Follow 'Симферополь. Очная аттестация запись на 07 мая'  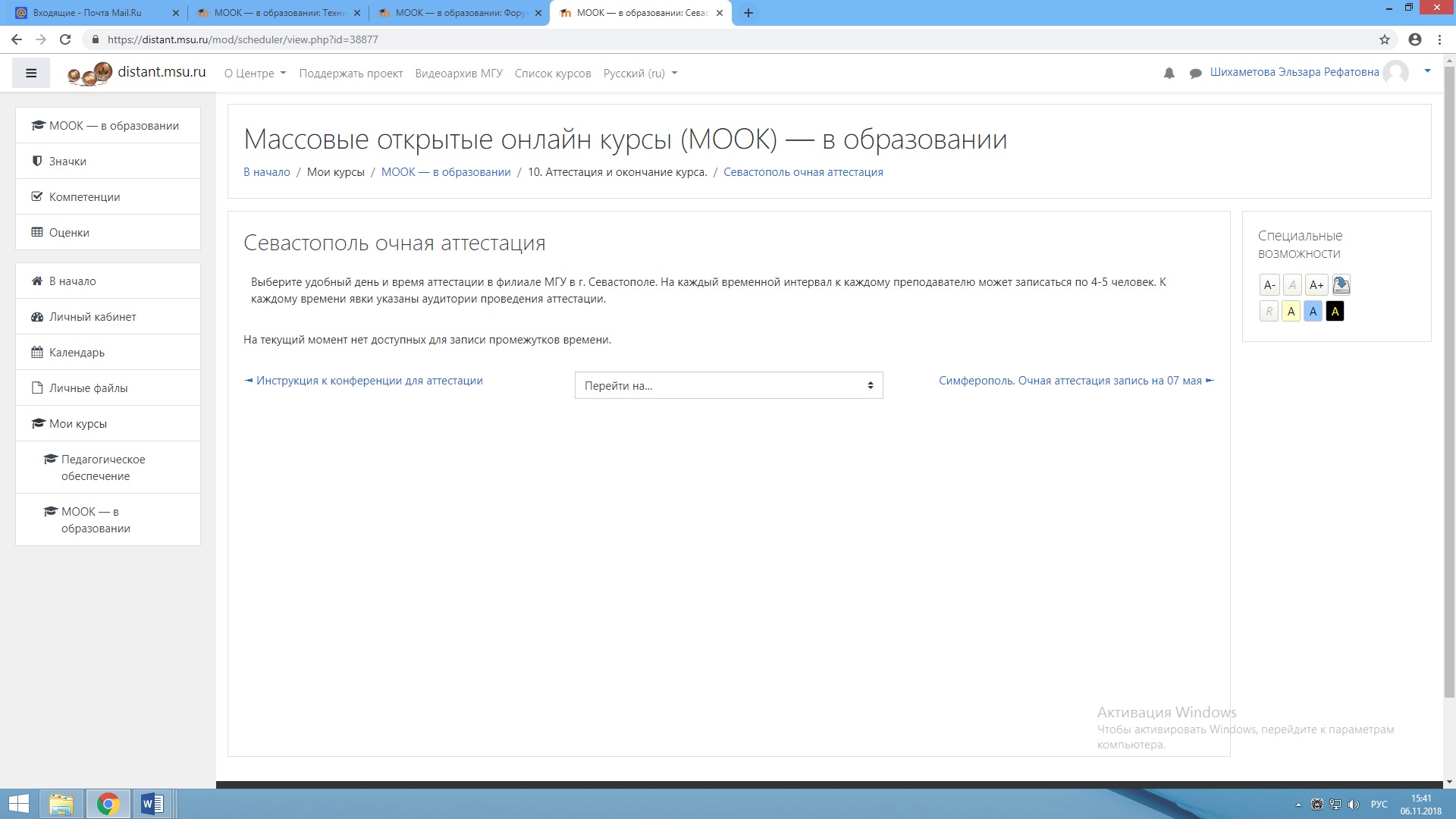1072,380
